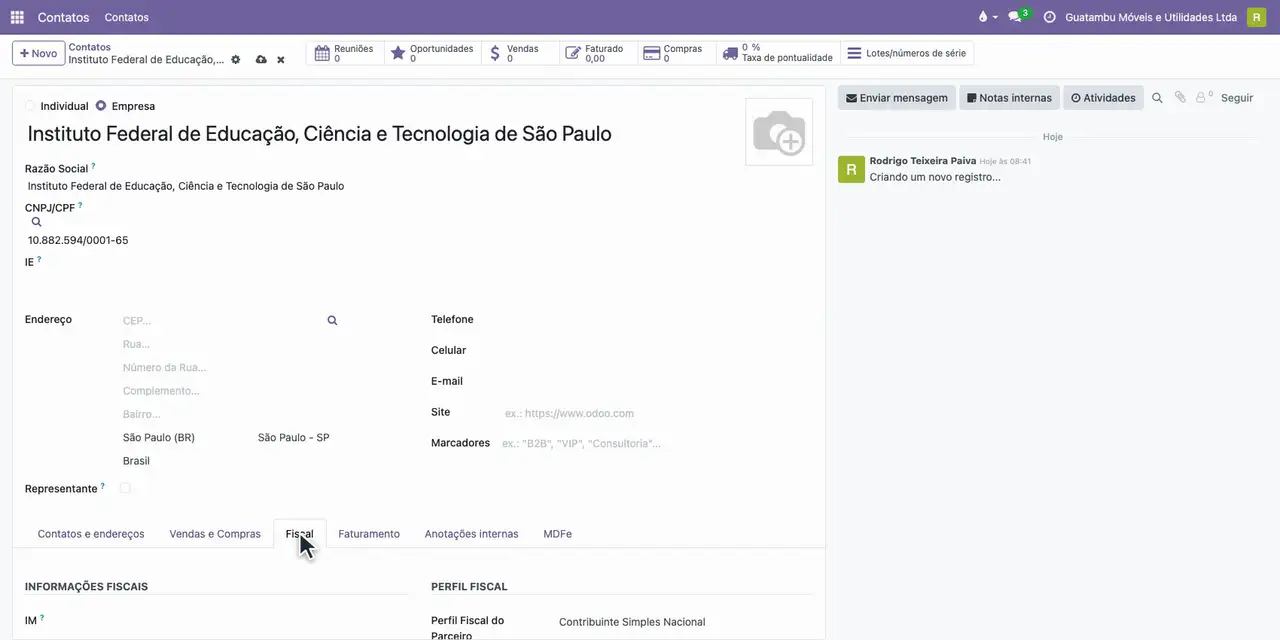Viewport: 1280px width, 640px height.
Task: Select the Individual radio option
Action: pyautogui.click(x=30, y=106)
